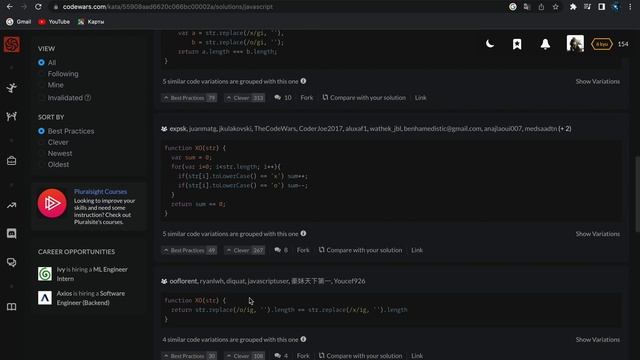Image resolution: width=640 pixels, height=360 pixels.
Task: Open the Карты bookmark
Action: point(91,22)
